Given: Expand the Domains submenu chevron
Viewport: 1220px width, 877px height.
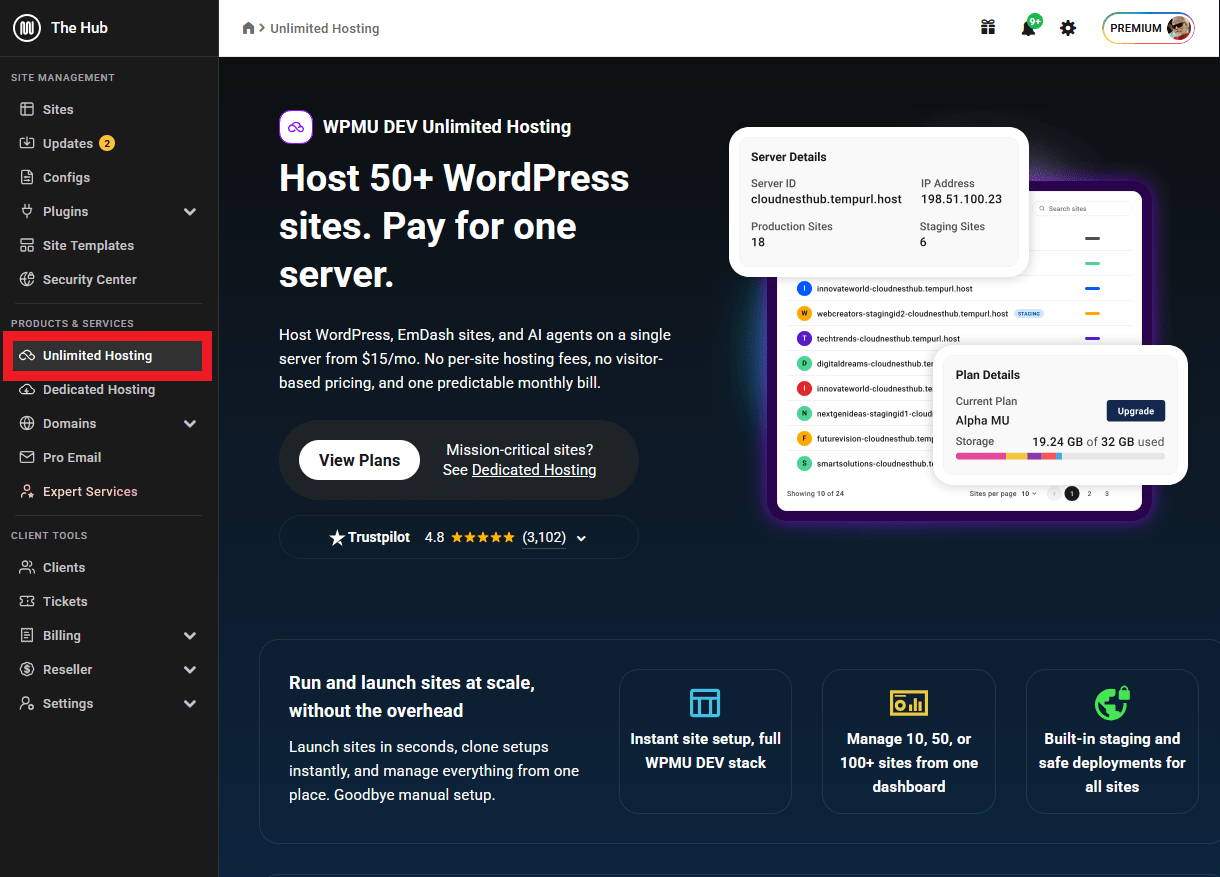Looking at the screenshot, I should [190, 423].
